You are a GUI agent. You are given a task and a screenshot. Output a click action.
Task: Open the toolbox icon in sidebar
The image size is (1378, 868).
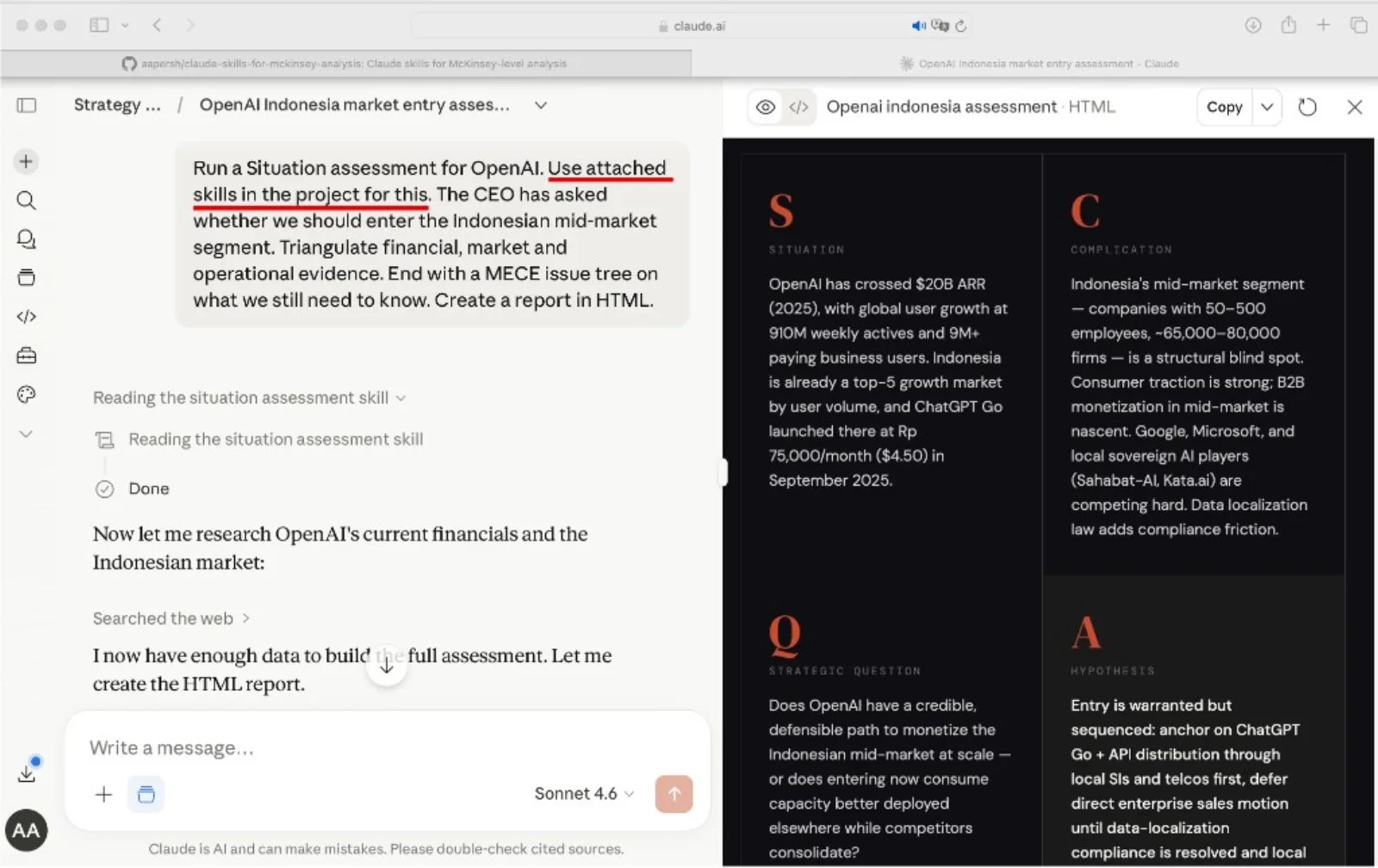pos(26,355)
